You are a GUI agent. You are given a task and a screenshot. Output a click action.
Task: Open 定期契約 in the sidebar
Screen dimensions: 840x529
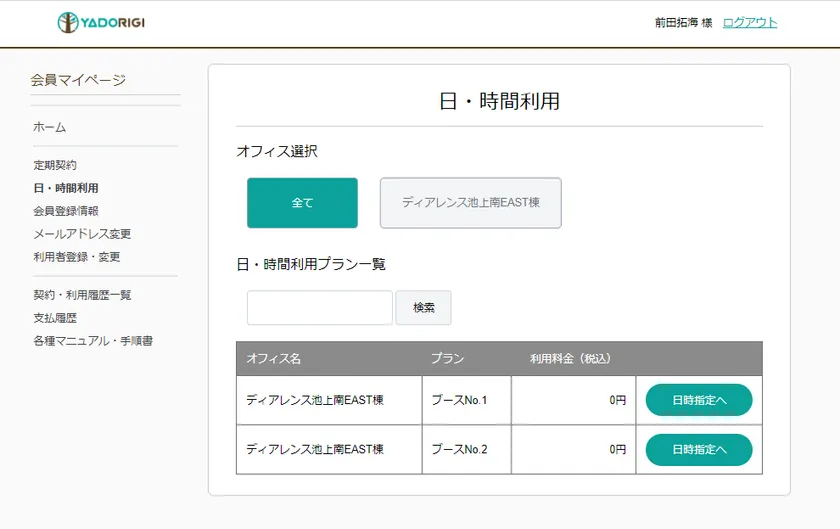[x=55, y=165]
